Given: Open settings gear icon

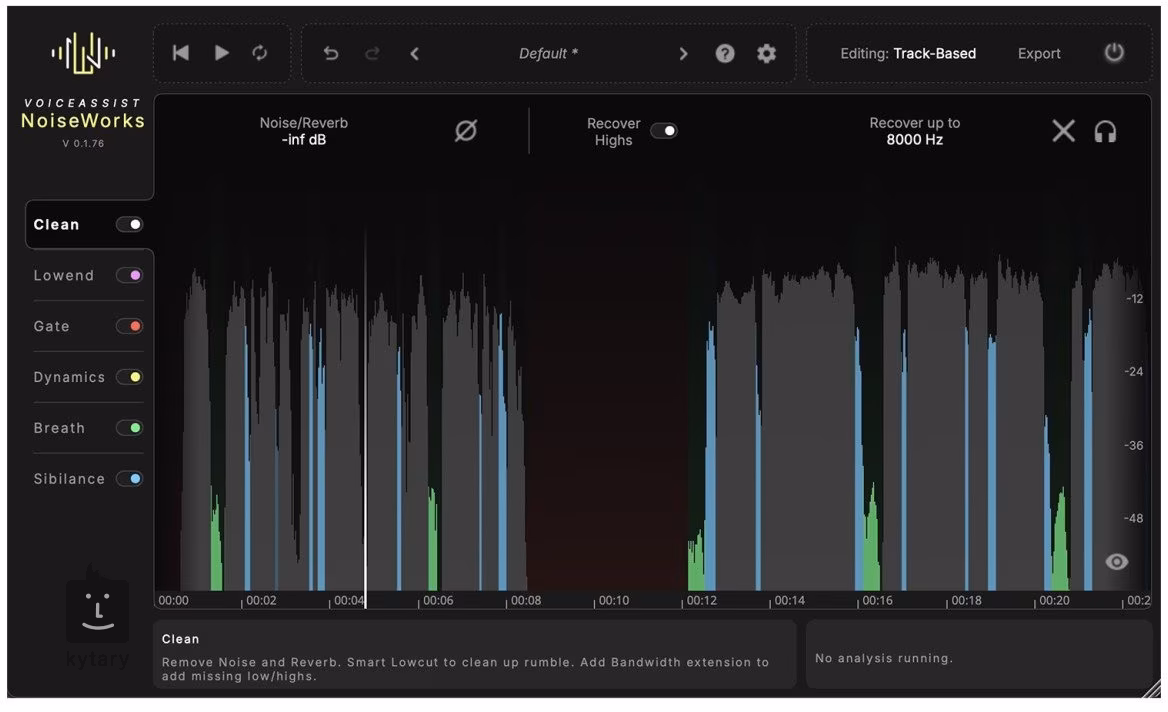Looking at the screenshot, I should (x=766, y=54).
